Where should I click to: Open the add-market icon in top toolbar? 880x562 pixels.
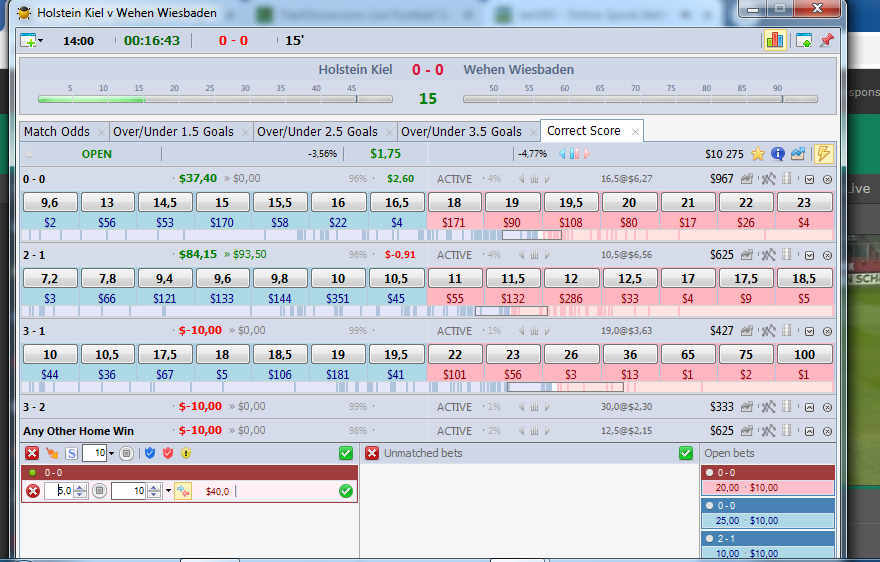(x=28, y=40)
